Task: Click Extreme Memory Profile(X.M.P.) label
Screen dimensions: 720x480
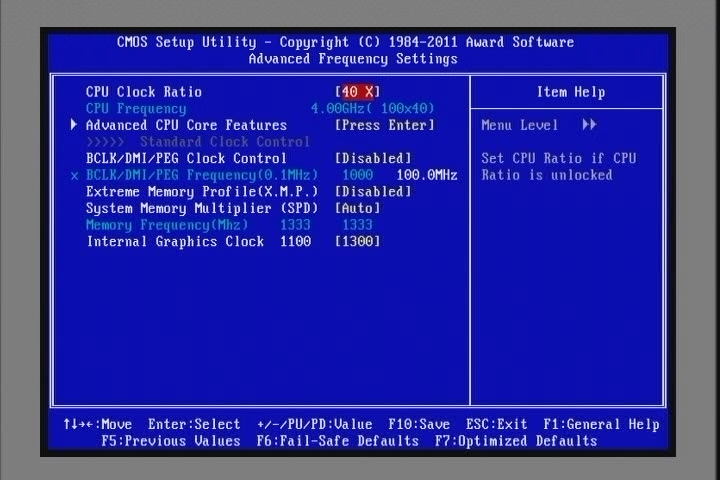Action: [202, 192]
